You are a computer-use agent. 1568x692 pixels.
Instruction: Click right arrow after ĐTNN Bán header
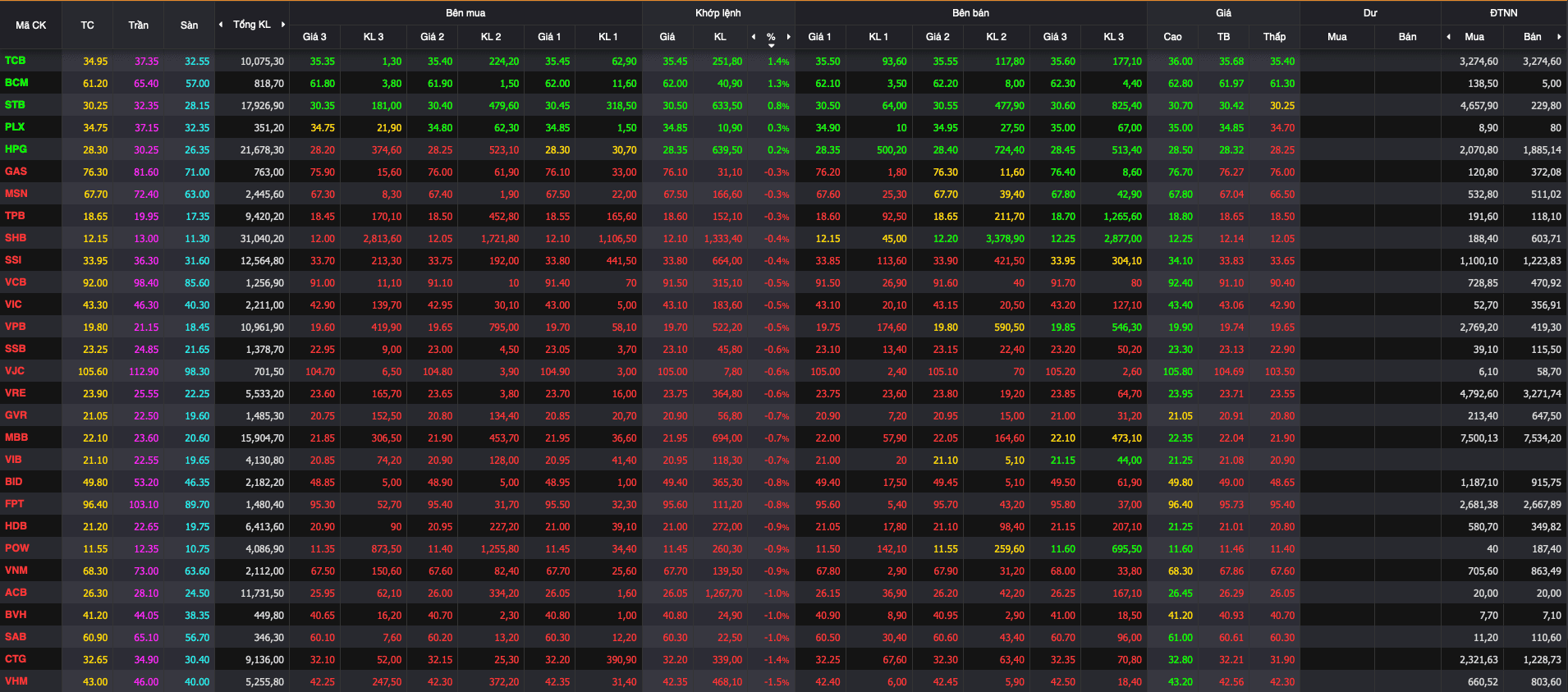pyautogui.click(x=1559, y=37)
